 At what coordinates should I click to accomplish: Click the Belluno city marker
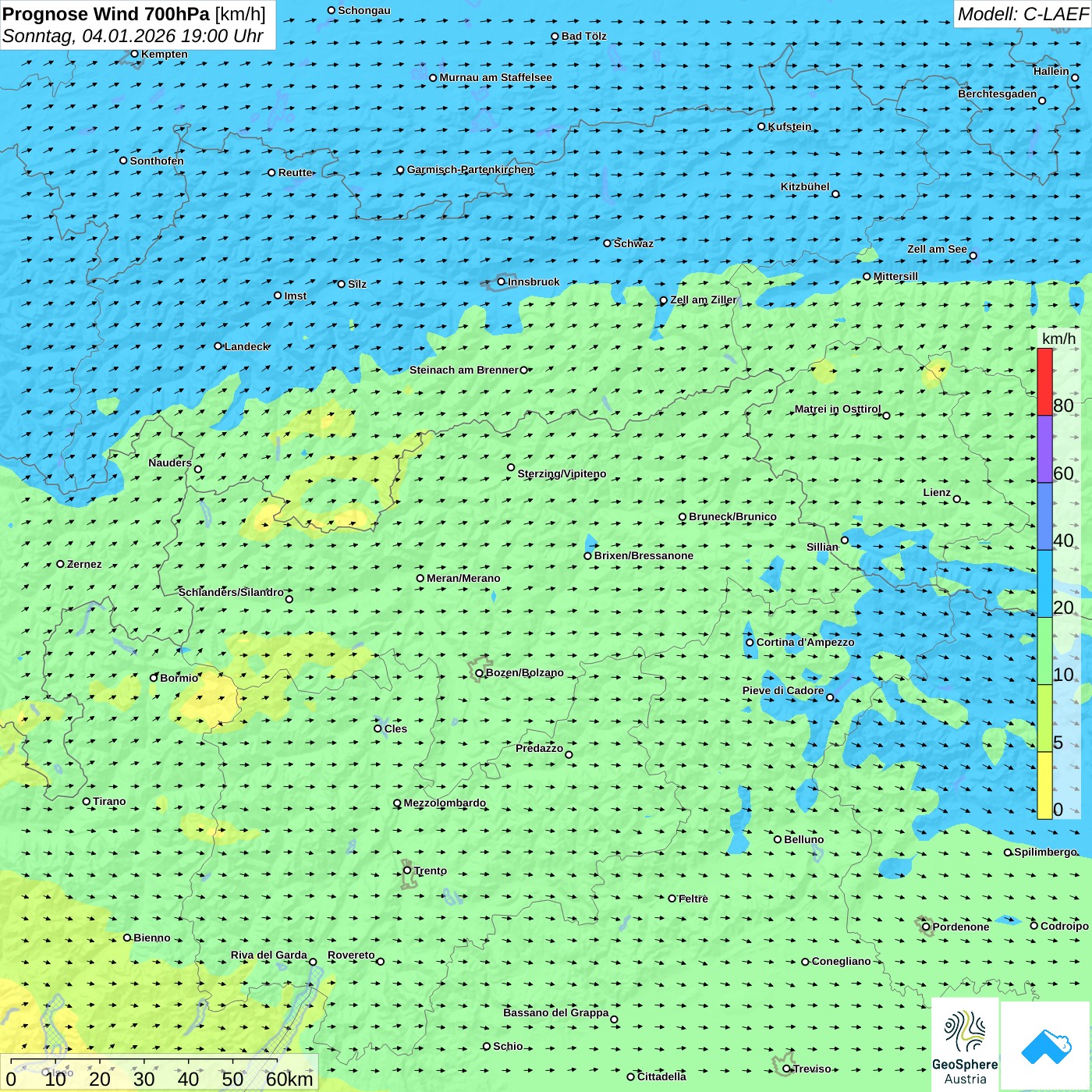point(777,839)
